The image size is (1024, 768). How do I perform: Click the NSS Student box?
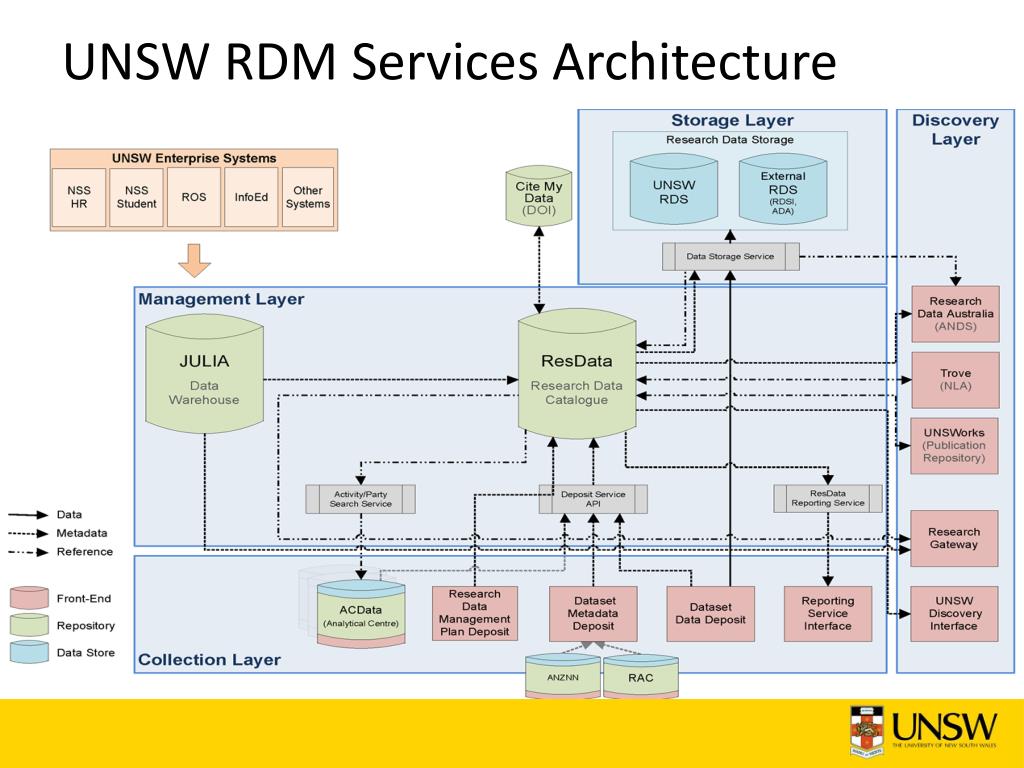[x=136, y=197]
